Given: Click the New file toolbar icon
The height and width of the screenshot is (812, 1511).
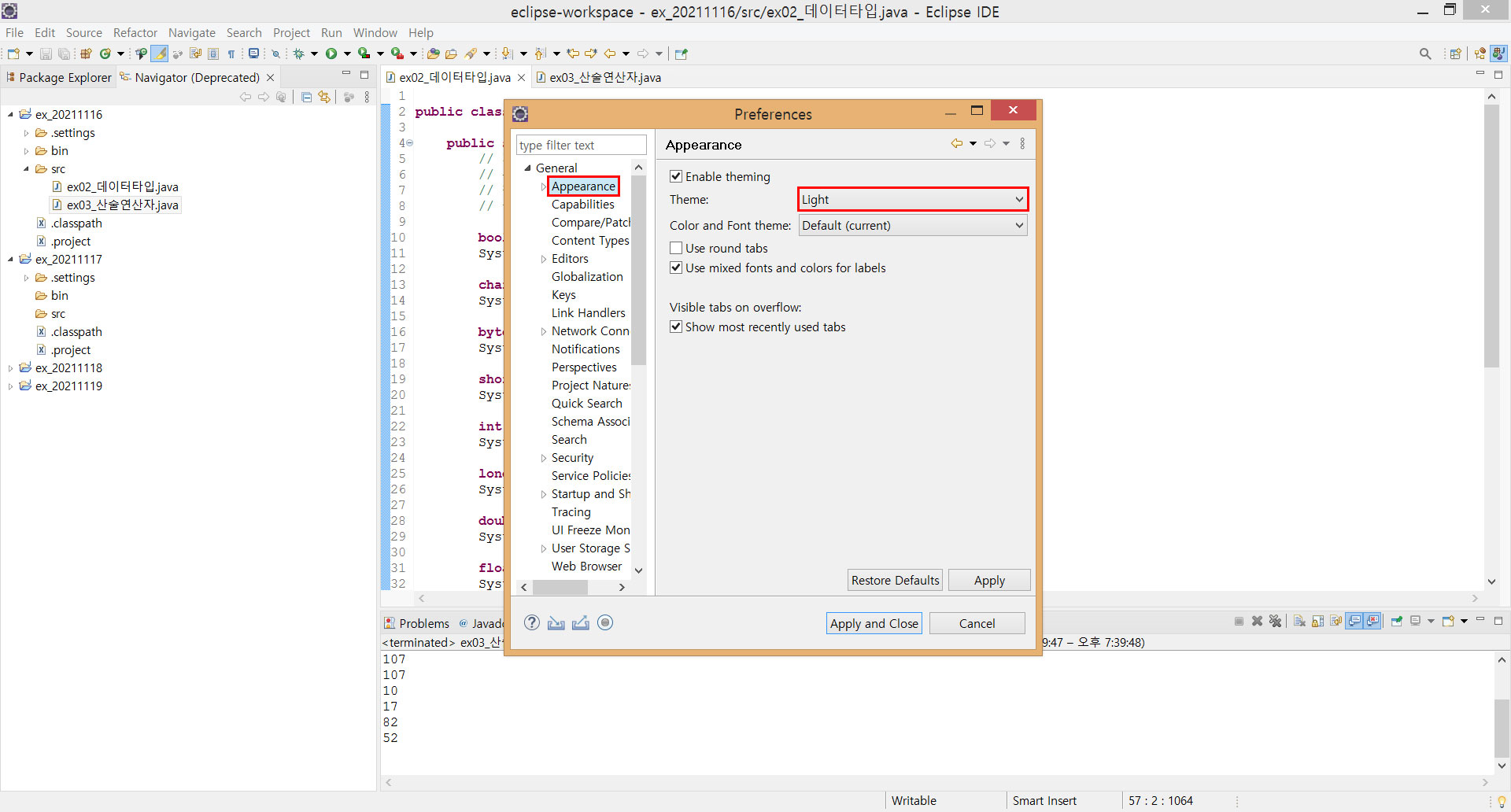Looking at the screenshot, I should pyautogui.click(x=13, y=54).
